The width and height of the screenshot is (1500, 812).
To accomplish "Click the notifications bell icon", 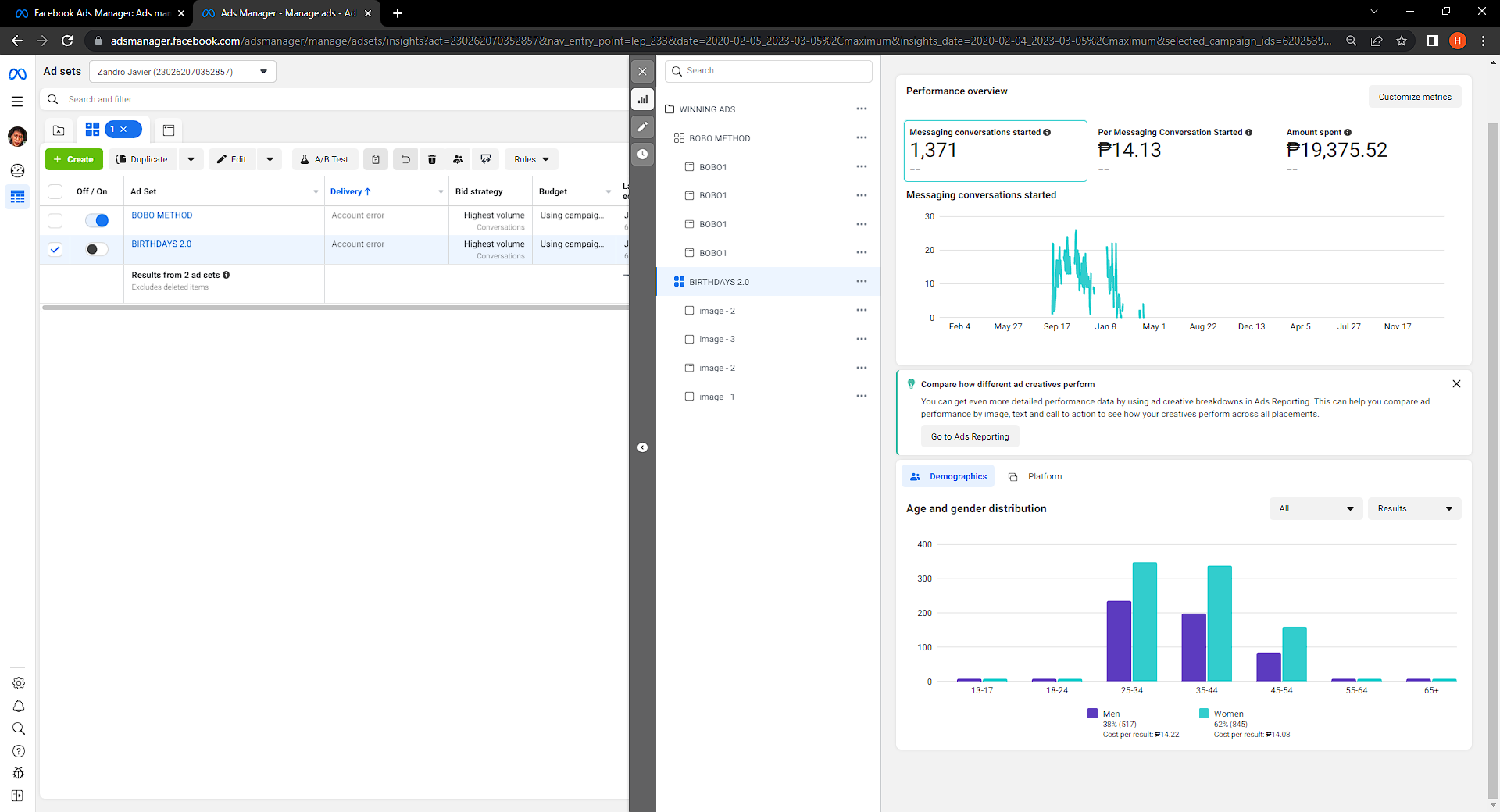I will coord(19,706).
